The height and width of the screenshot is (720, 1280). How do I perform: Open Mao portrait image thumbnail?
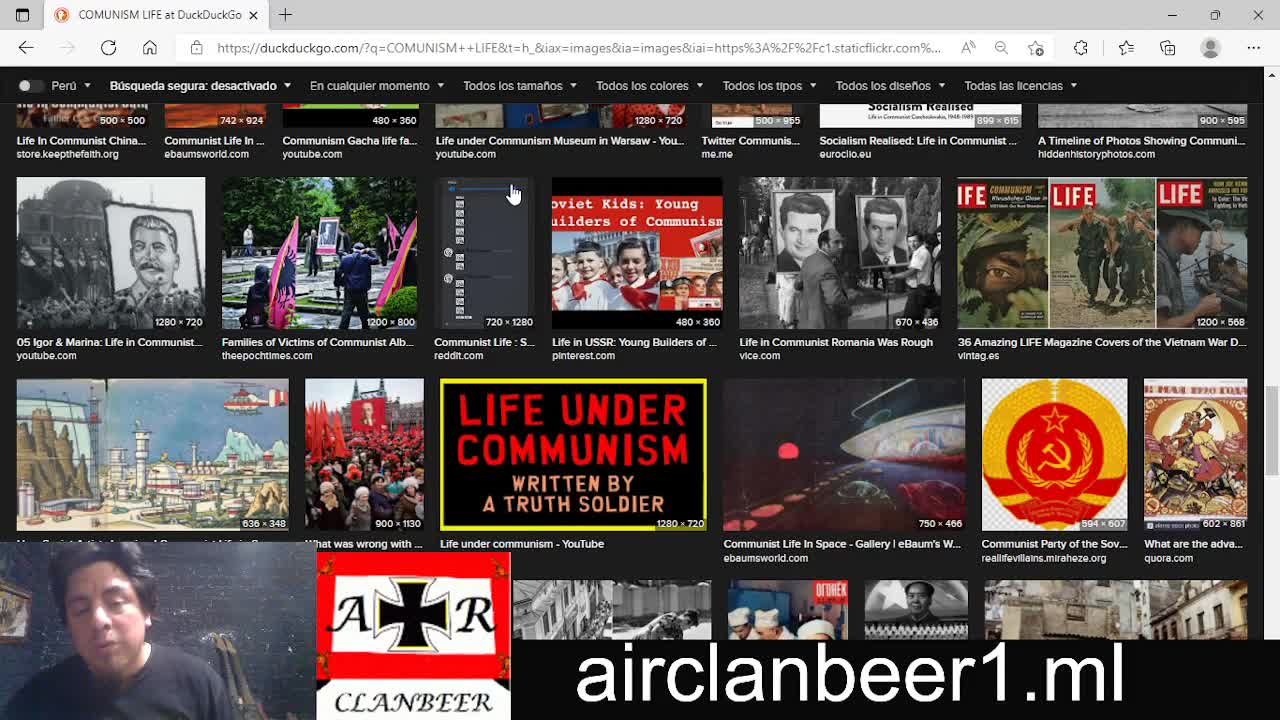point(916,609)
